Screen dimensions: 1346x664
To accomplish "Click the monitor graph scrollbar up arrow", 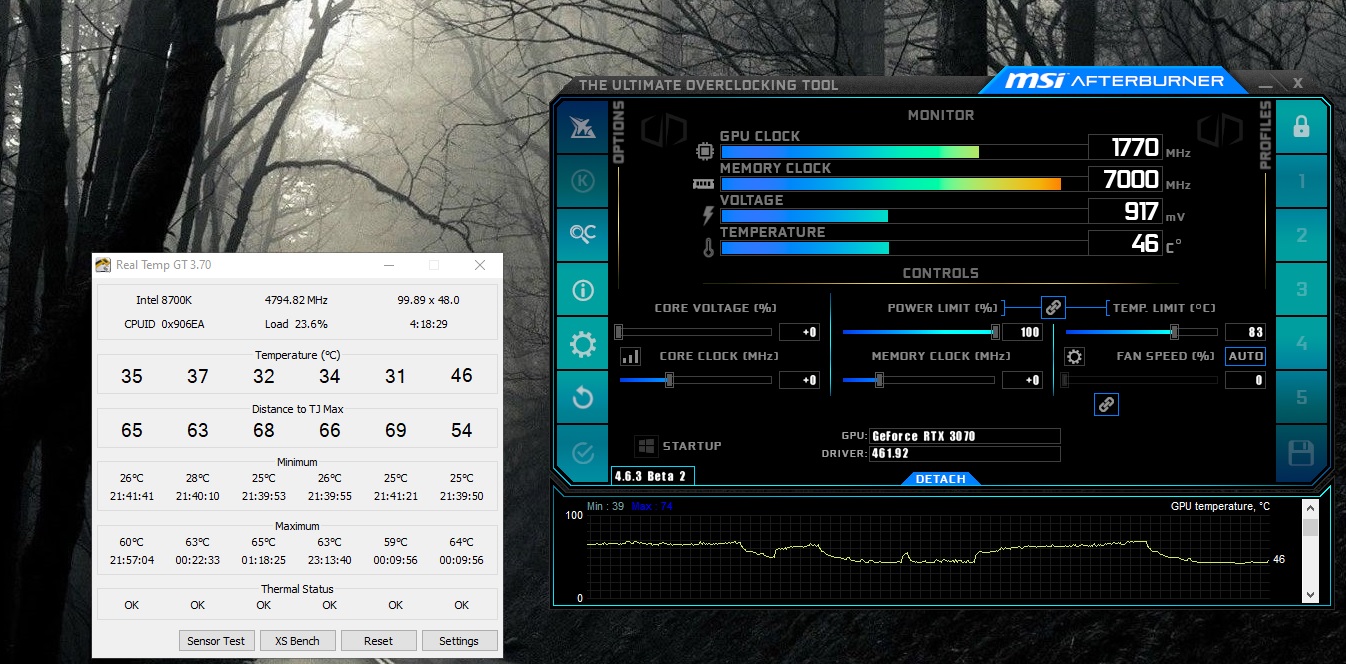I will [1310, 508].
